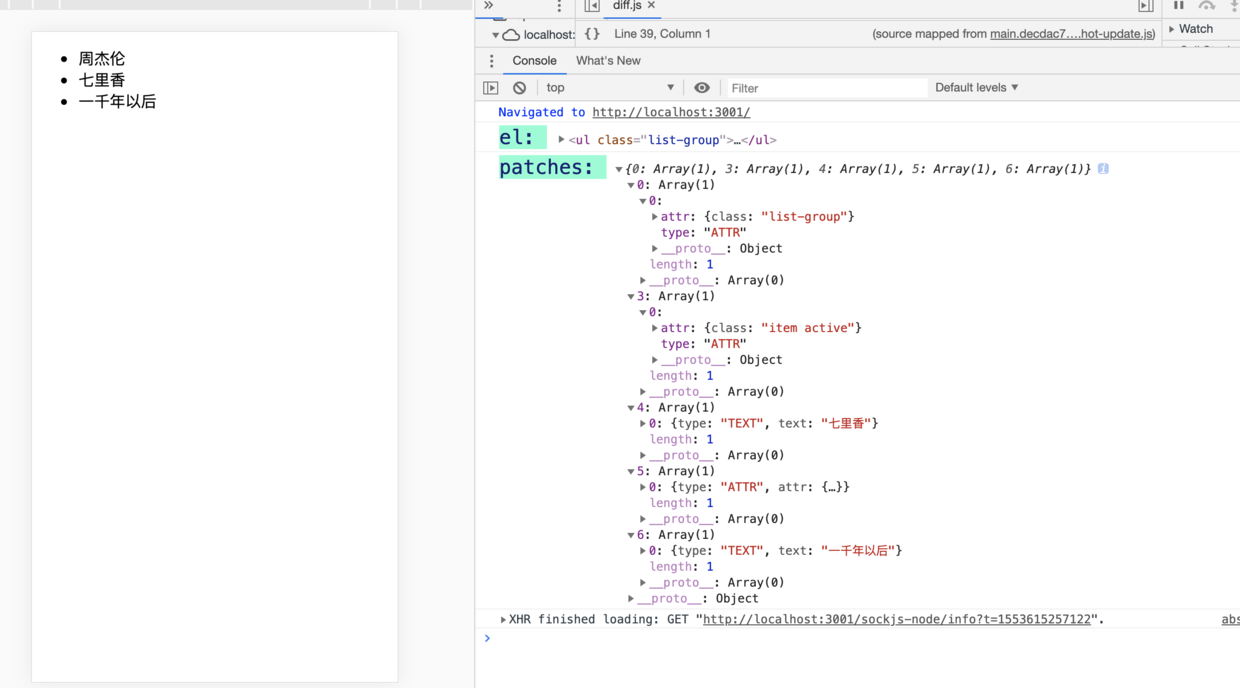Collapse the '5: Array(1)' entry

coord(630,471)
